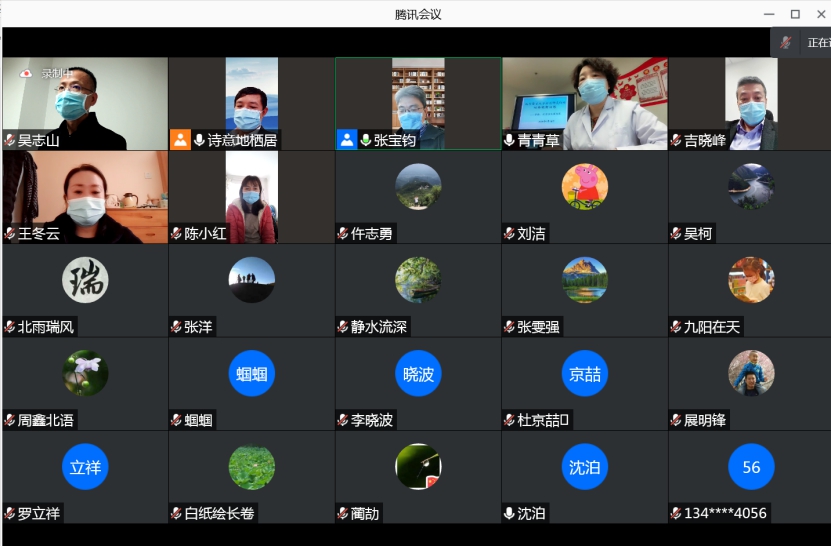Click the muted mic icon beside 罗立祥

[10, 514]
